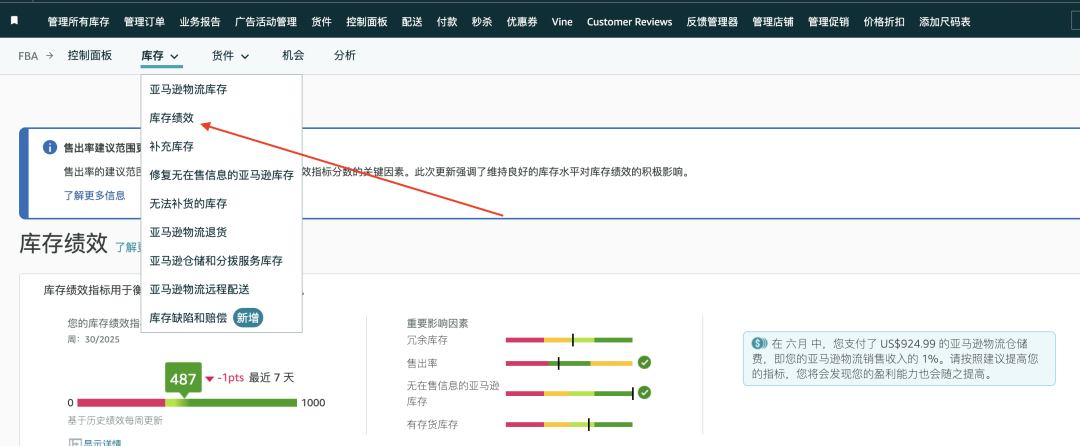Open 付款 in top navigation
This screenshot has height=446, width=1080.
(447, 21)
